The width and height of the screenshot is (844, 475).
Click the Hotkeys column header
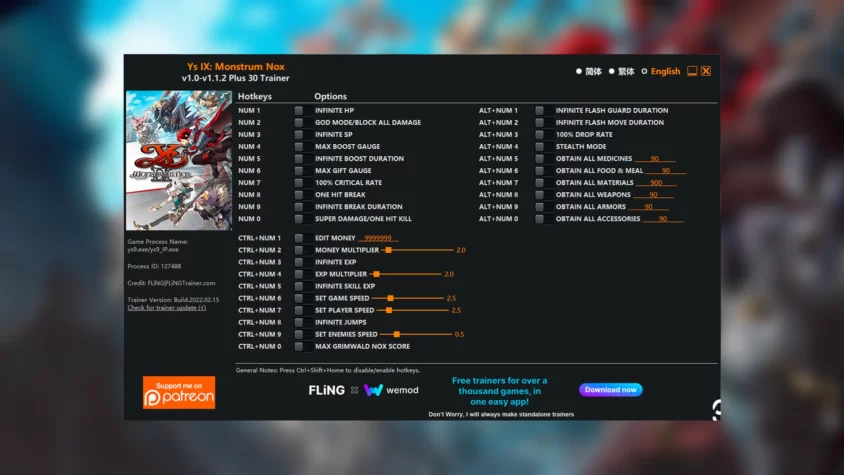coord(255,96)
